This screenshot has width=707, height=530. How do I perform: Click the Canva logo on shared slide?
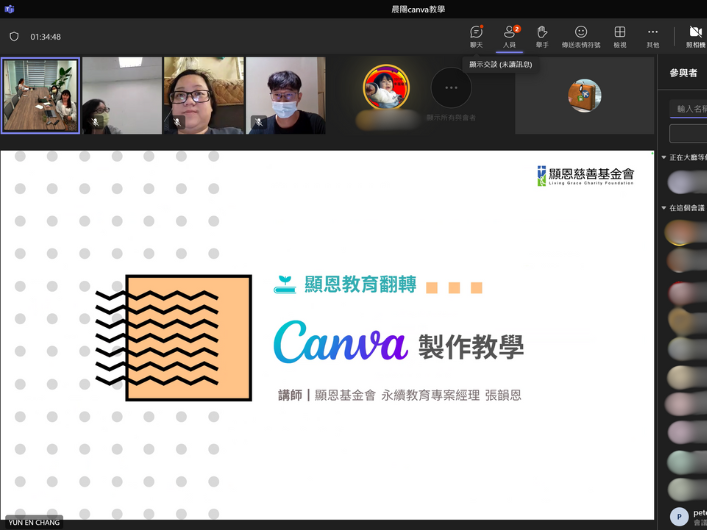(340, 342)
